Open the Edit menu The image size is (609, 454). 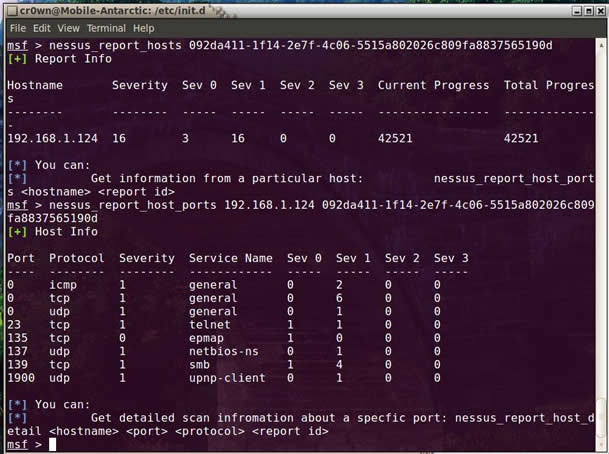42,28
